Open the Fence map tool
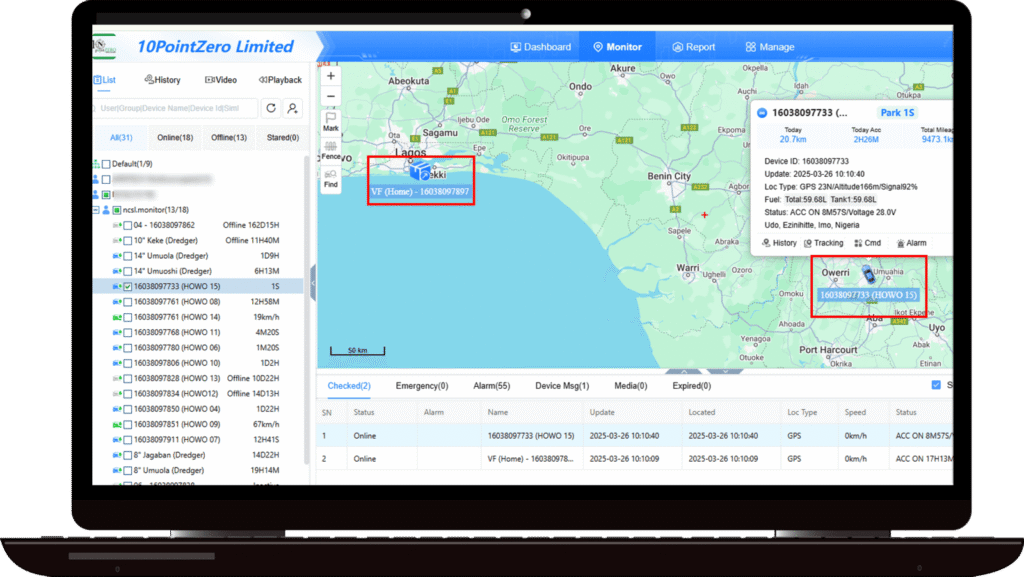Image resolution: width=1024 pixels, height=577 pixels. coord(331,150)
